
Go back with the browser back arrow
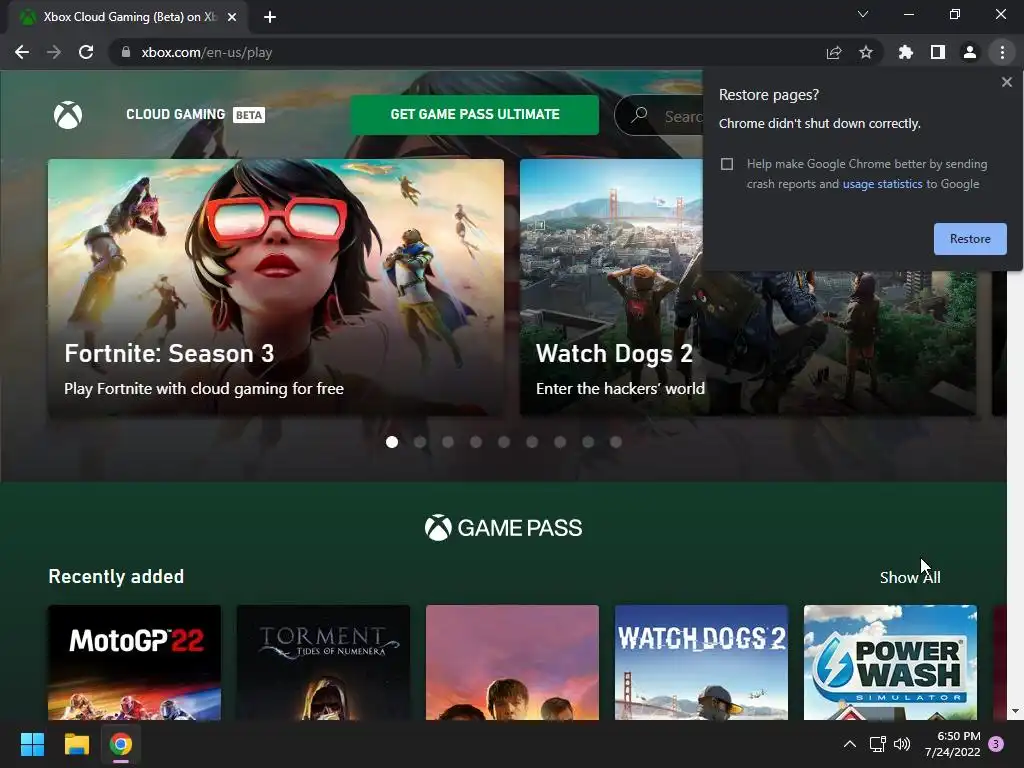point(22,52)
